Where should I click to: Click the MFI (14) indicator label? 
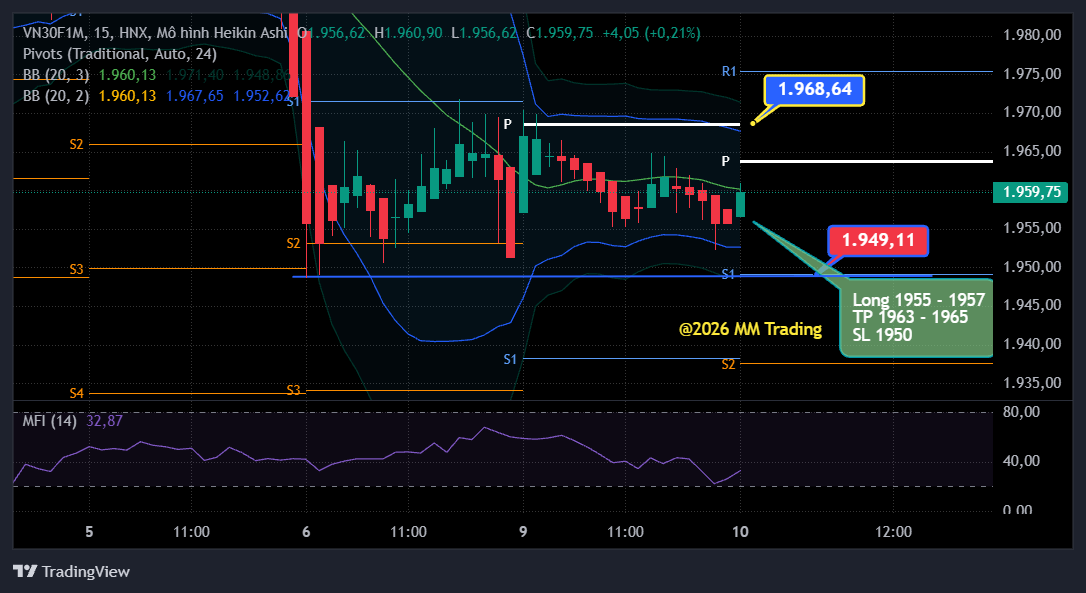[49, 421]
